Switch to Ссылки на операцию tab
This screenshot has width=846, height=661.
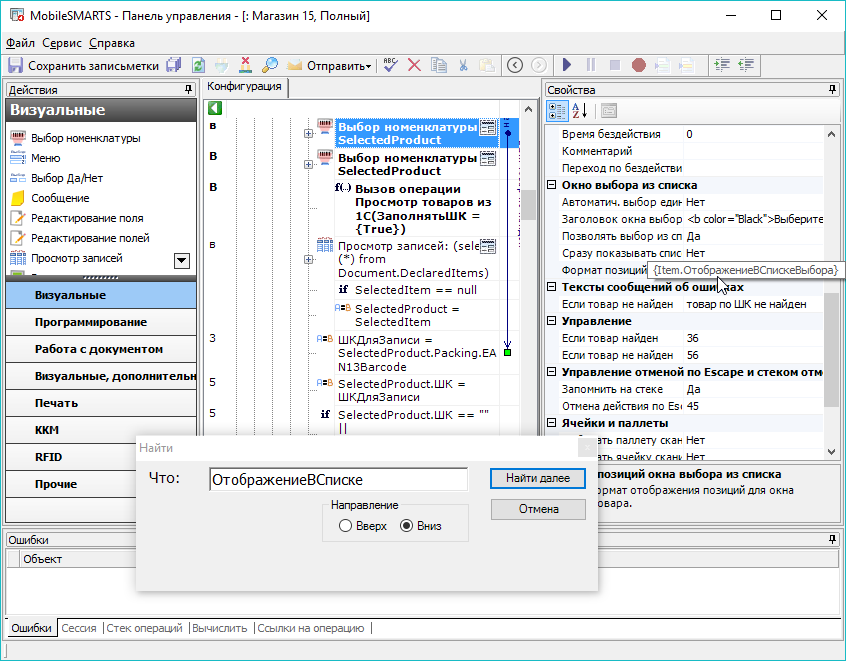[311, 628]
